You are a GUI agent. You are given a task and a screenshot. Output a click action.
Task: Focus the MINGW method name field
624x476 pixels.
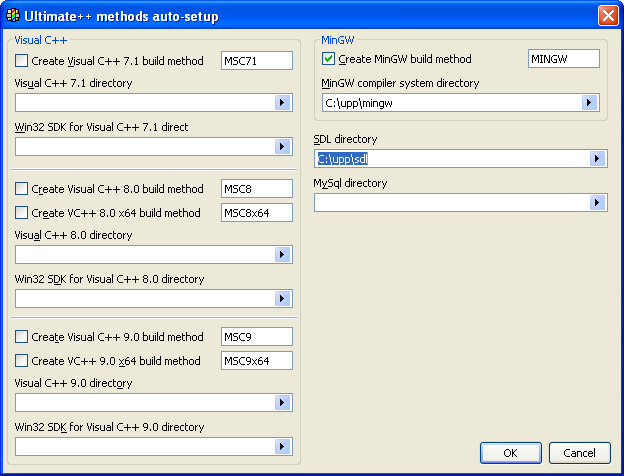point(563,59)
